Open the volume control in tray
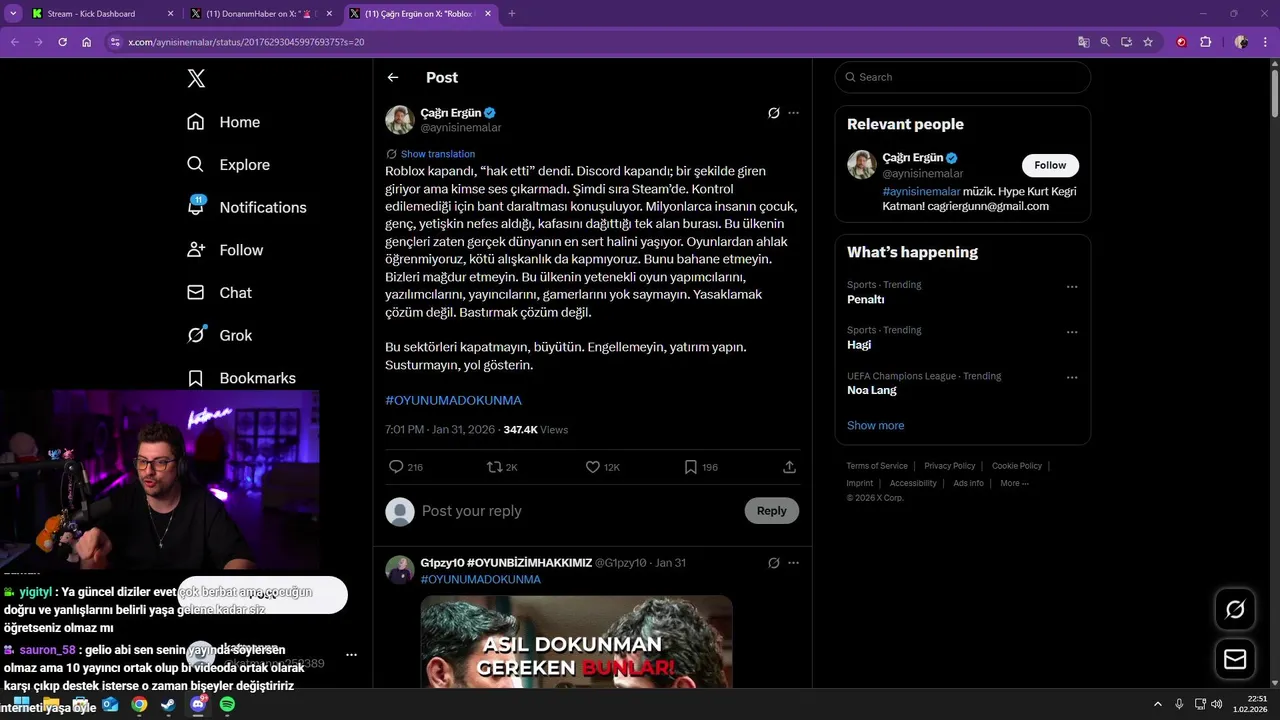Screen dimensions: 1280x720 point(1217,704)
